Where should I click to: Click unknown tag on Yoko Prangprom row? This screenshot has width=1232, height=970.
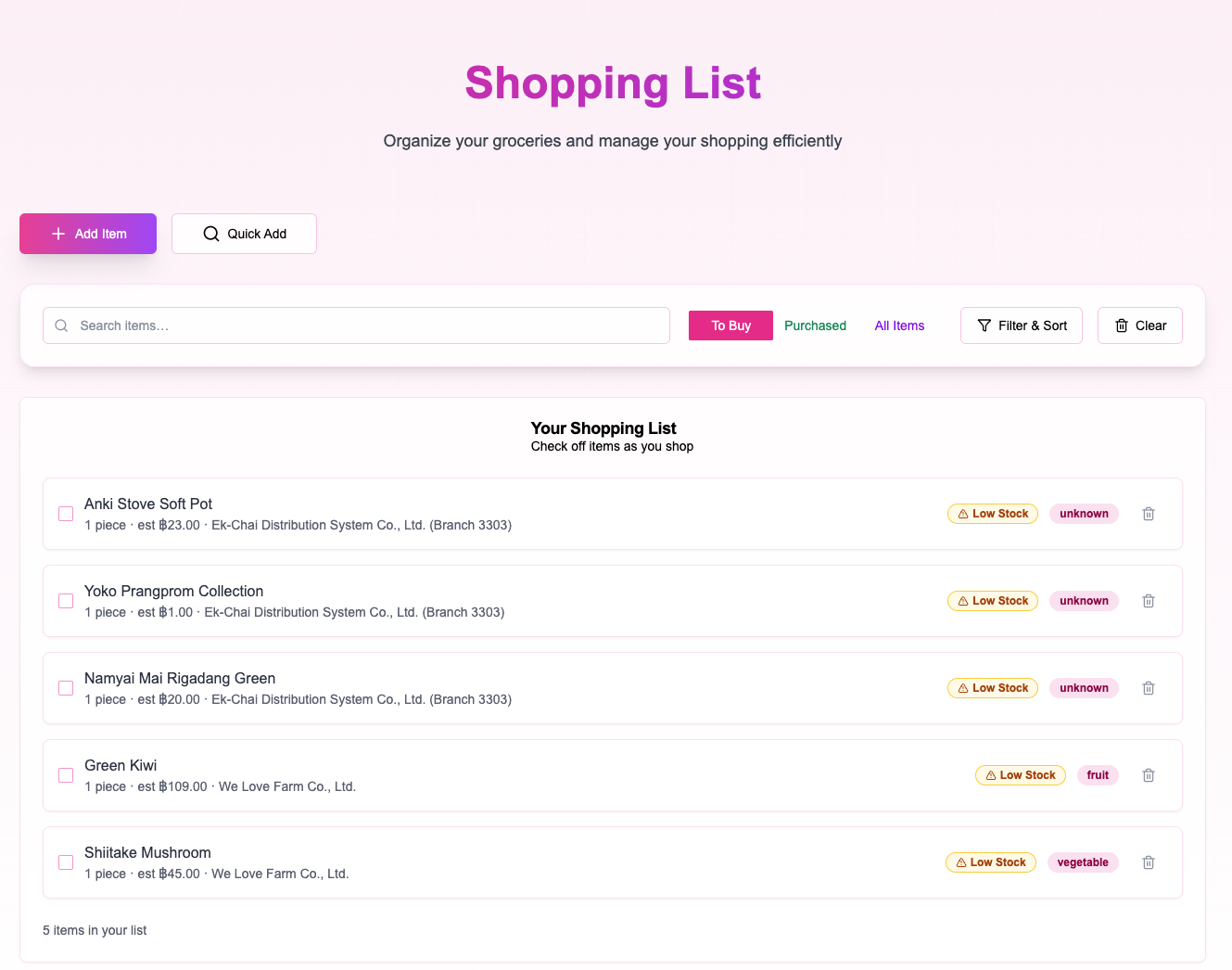1084,601
